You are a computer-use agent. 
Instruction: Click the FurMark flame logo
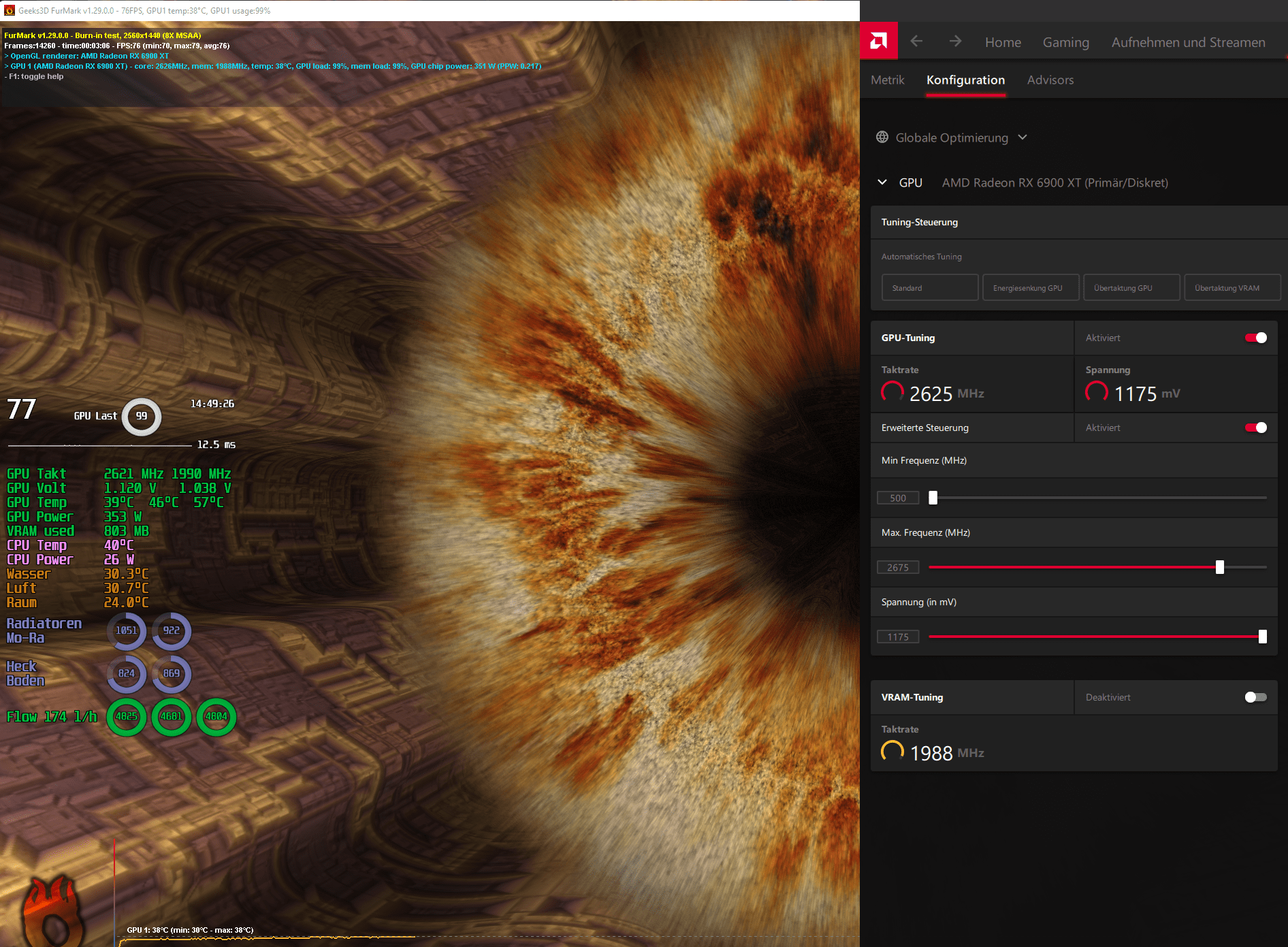54,912
